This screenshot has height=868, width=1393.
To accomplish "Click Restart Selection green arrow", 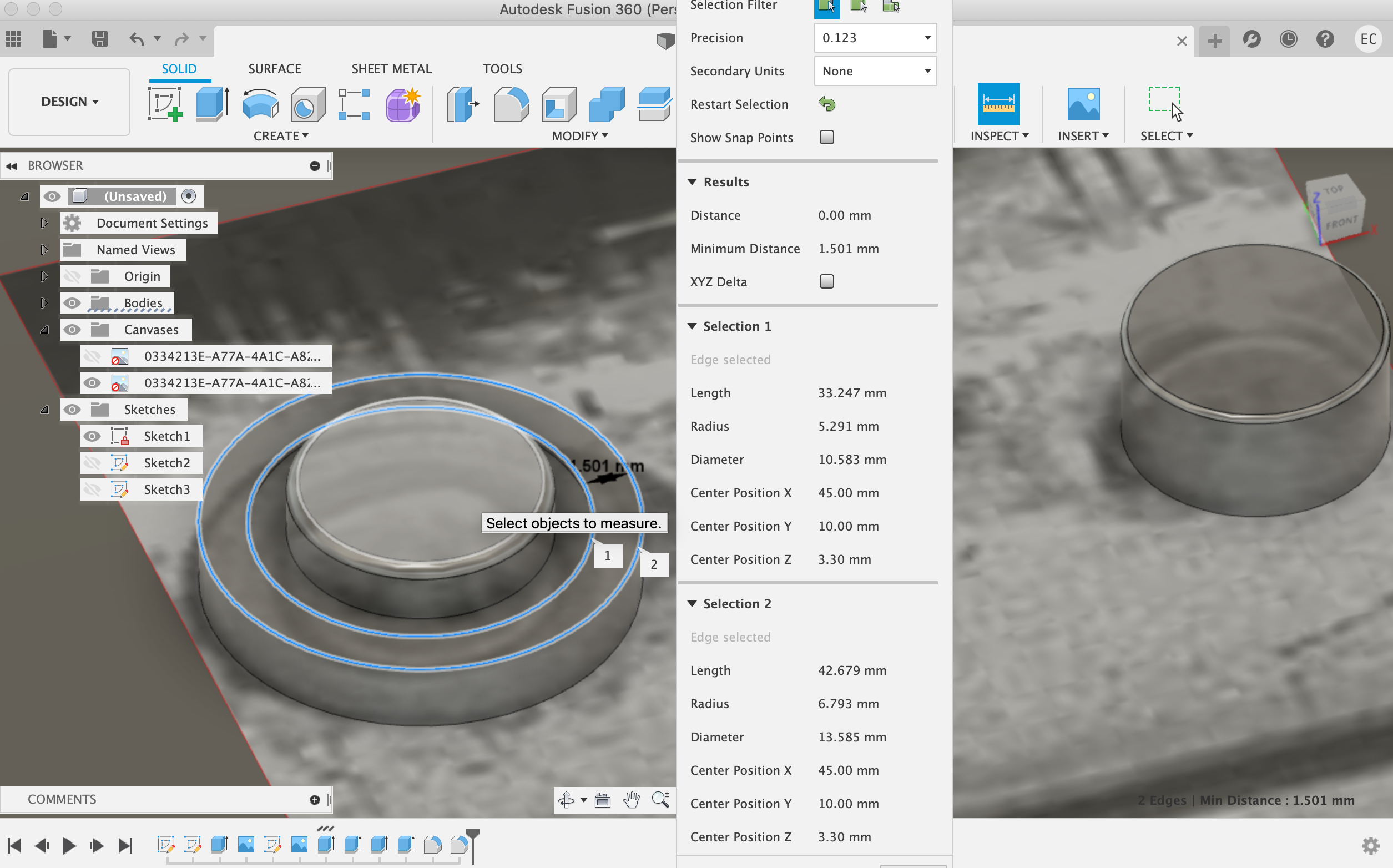I will click(826, 104).
